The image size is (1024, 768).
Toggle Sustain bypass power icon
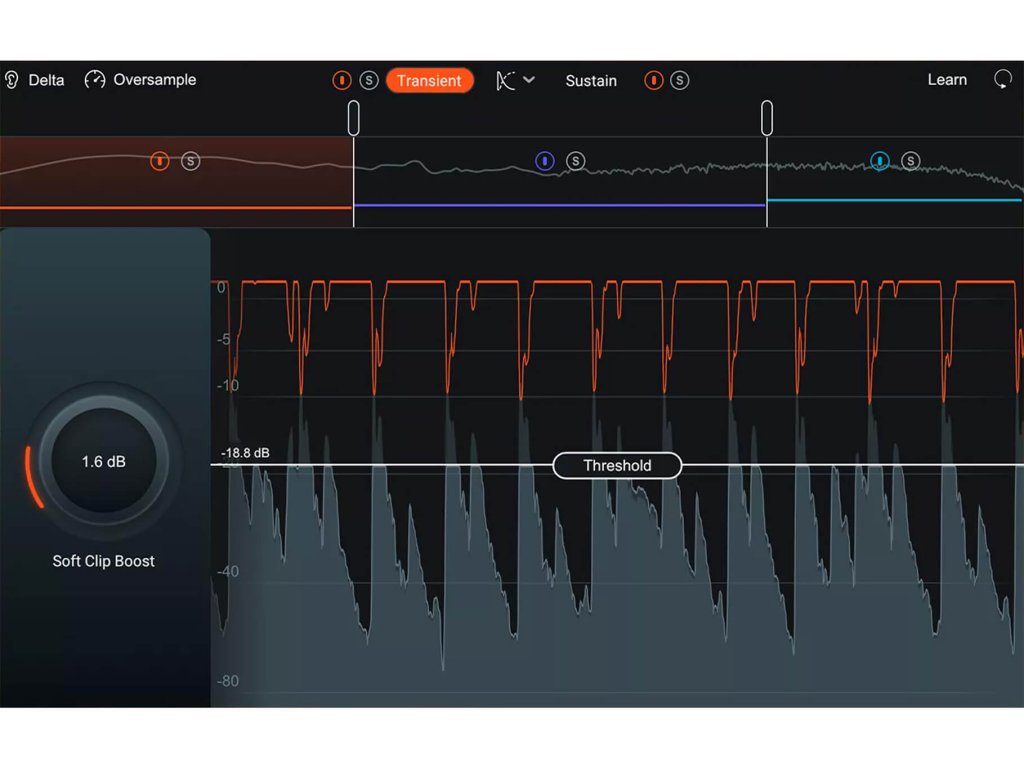point(653,80)
